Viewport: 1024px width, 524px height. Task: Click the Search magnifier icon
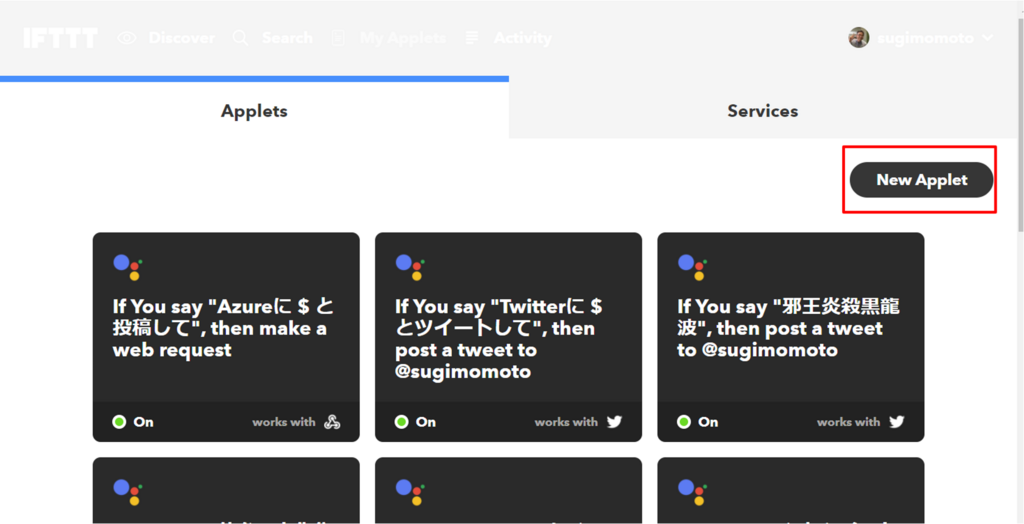[240, 38]
